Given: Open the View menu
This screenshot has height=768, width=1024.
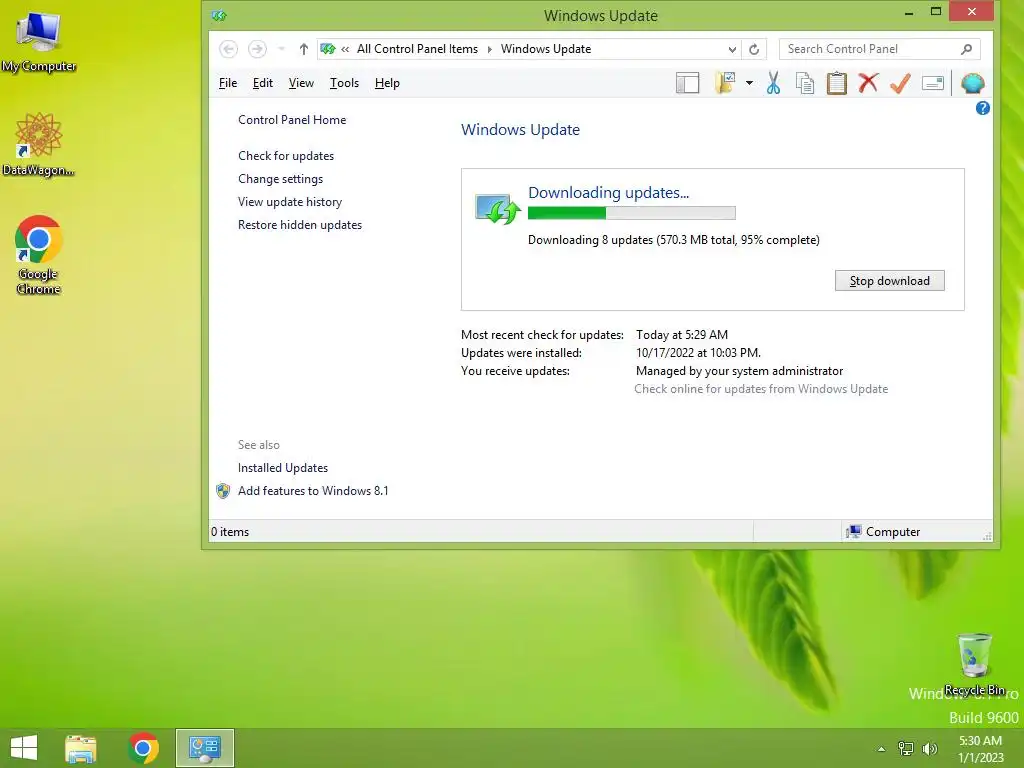Looking at the screenshot, I should [301, 83].
